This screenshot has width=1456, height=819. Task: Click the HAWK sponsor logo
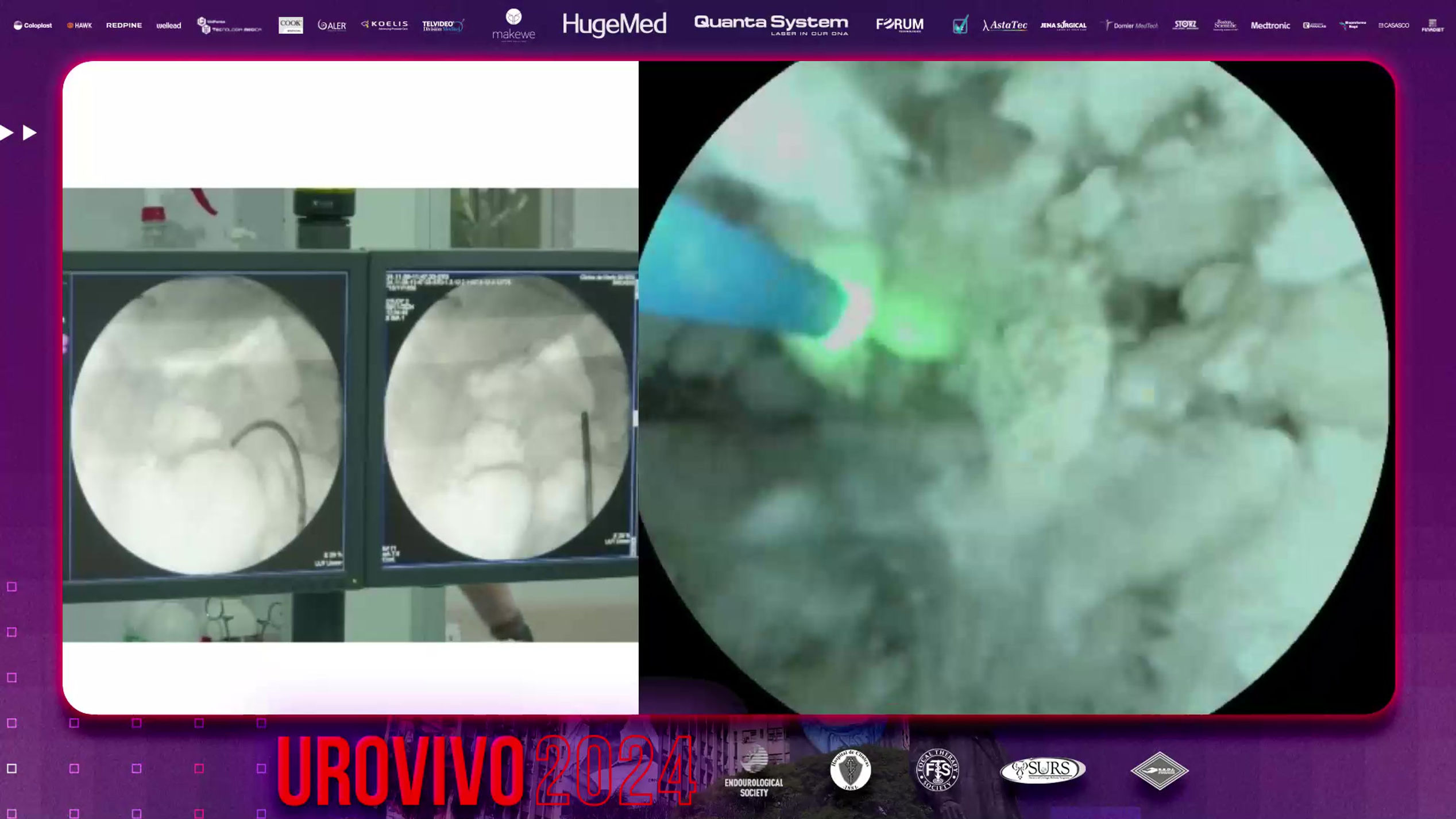point(79,25)
